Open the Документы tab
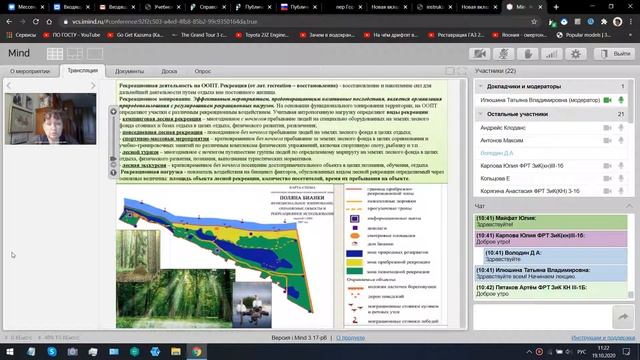 pos(129,71)
